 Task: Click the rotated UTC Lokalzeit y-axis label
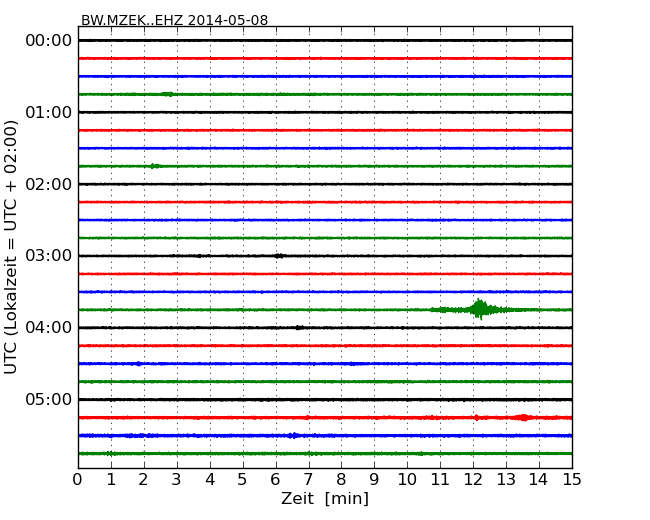click(x=12, y=246)
